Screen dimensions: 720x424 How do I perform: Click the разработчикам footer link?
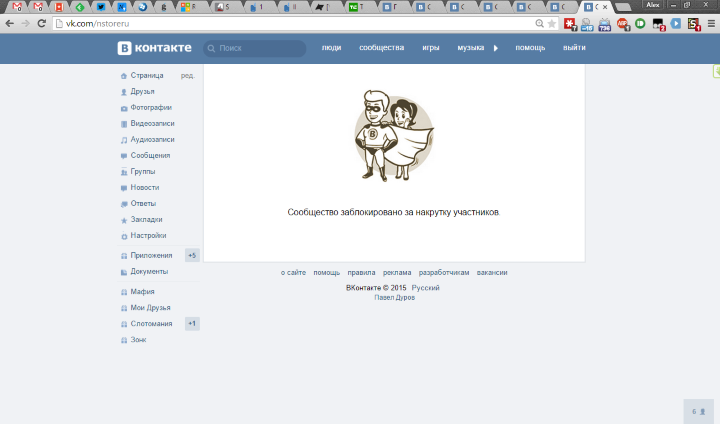[444, 273]
